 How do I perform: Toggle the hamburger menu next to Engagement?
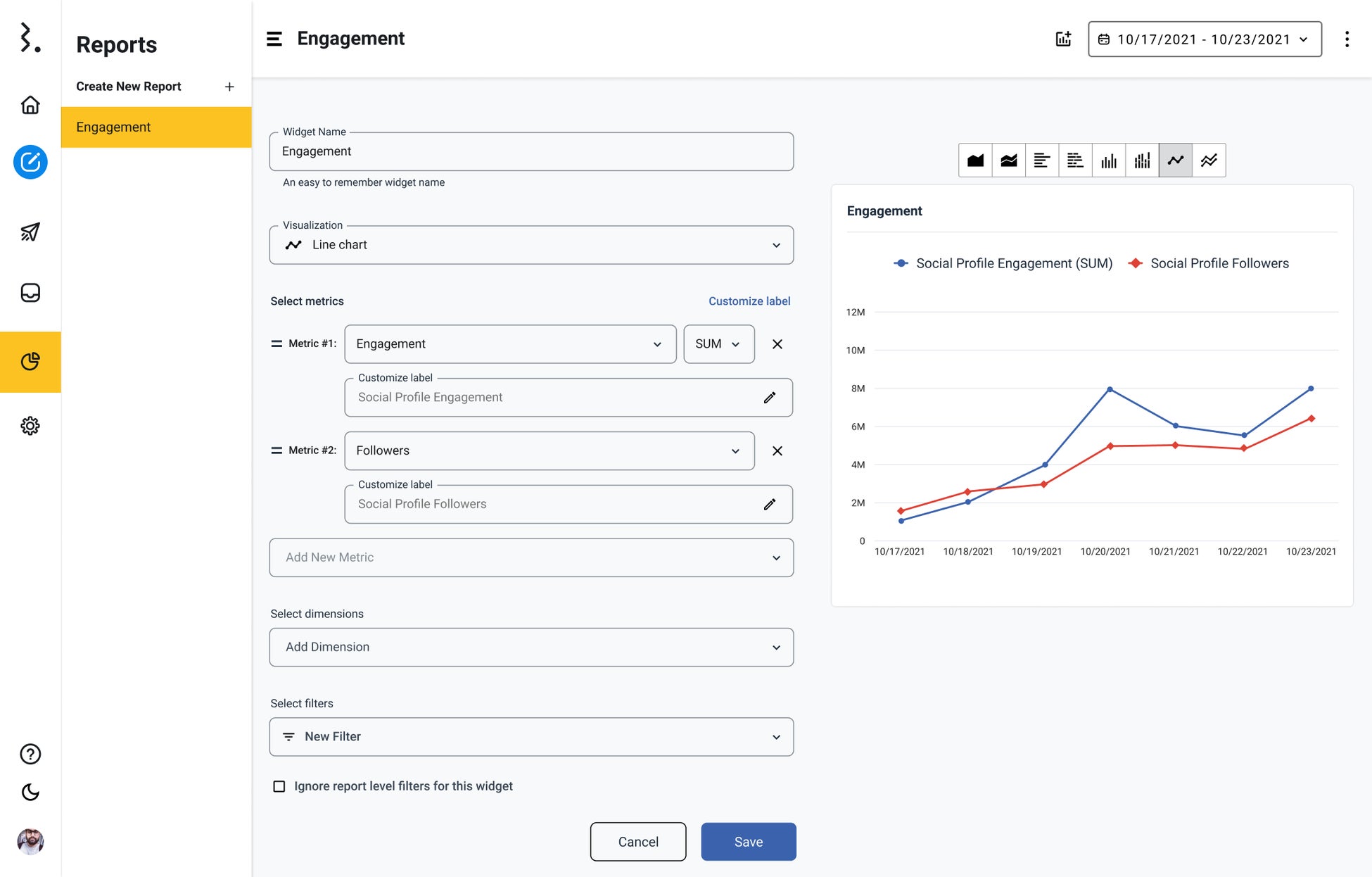pos(274,39)
